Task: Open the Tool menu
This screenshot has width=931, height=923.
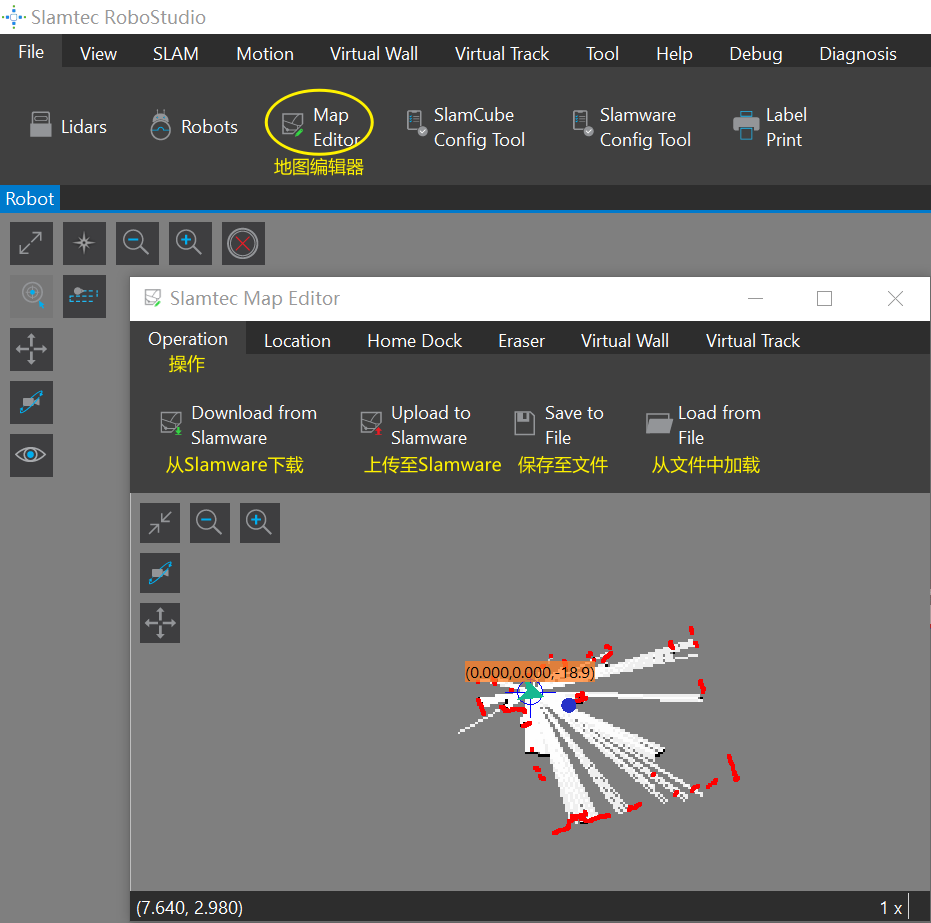Action: click(602, 54)
